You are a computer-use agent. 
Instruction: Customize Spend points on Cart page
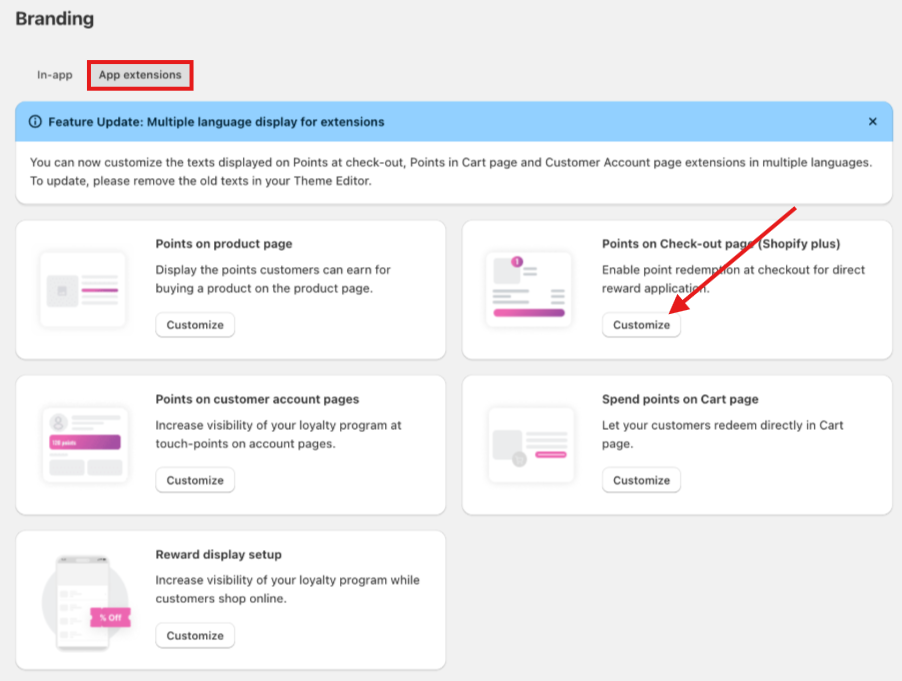tap(641, 480)
